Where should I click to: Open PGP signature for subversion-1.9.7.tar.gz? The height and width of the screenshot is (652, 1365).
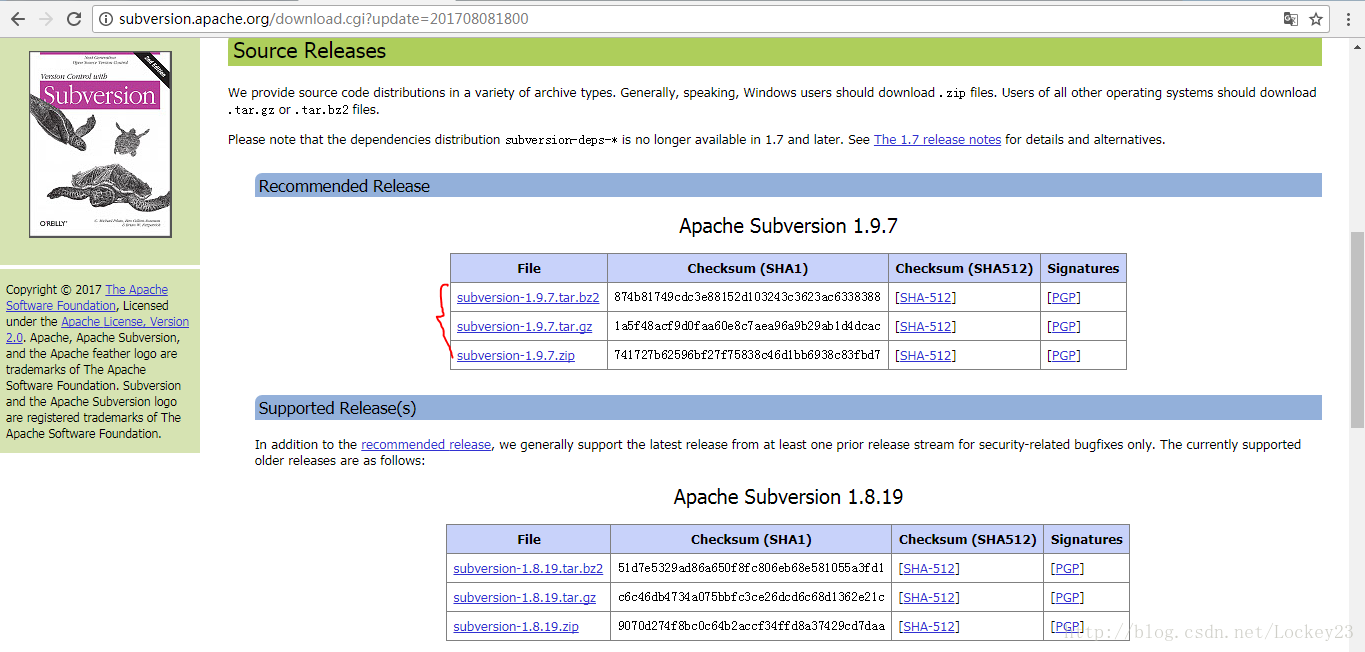coord(1063,326)
